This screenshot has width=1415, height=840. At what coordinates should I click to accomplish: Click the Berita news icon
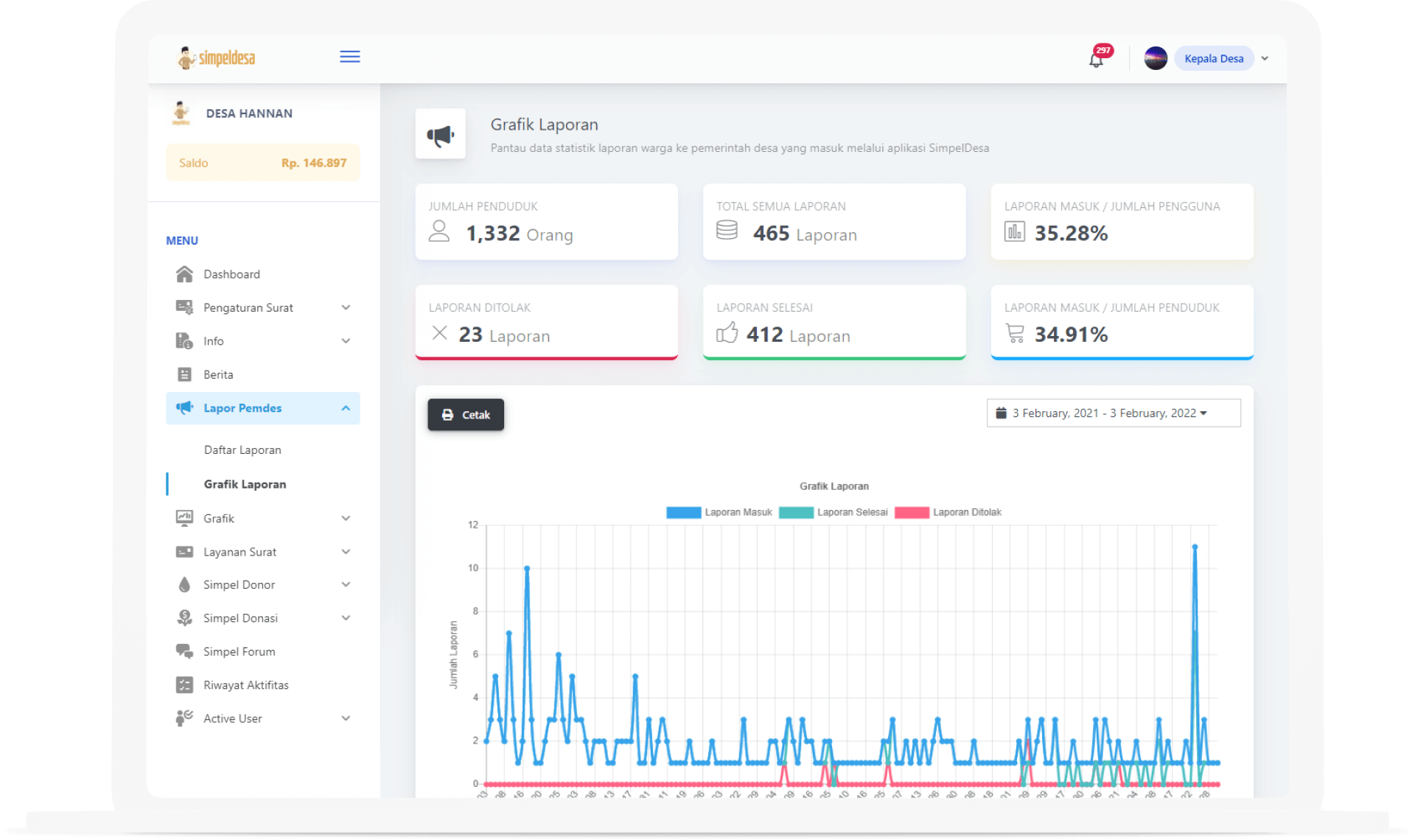click(x=184, y=374)
